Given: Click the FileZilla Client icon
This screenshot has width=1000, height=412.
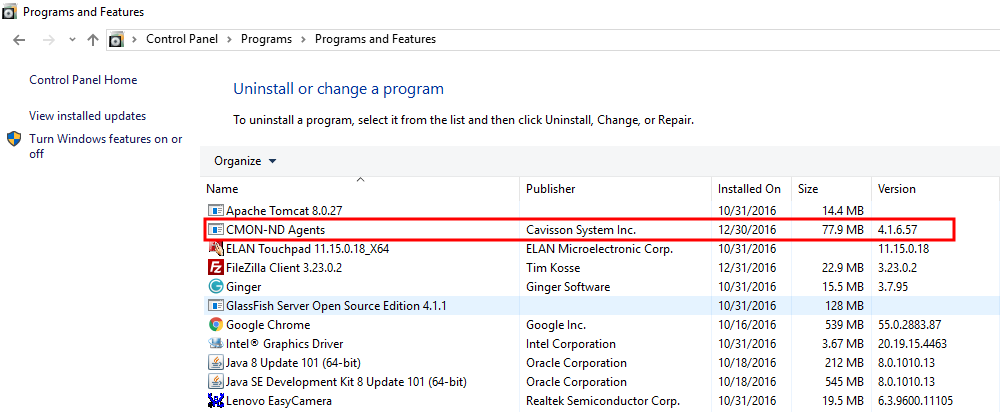Looking at the screenshot, I should [x=216, y=268].
